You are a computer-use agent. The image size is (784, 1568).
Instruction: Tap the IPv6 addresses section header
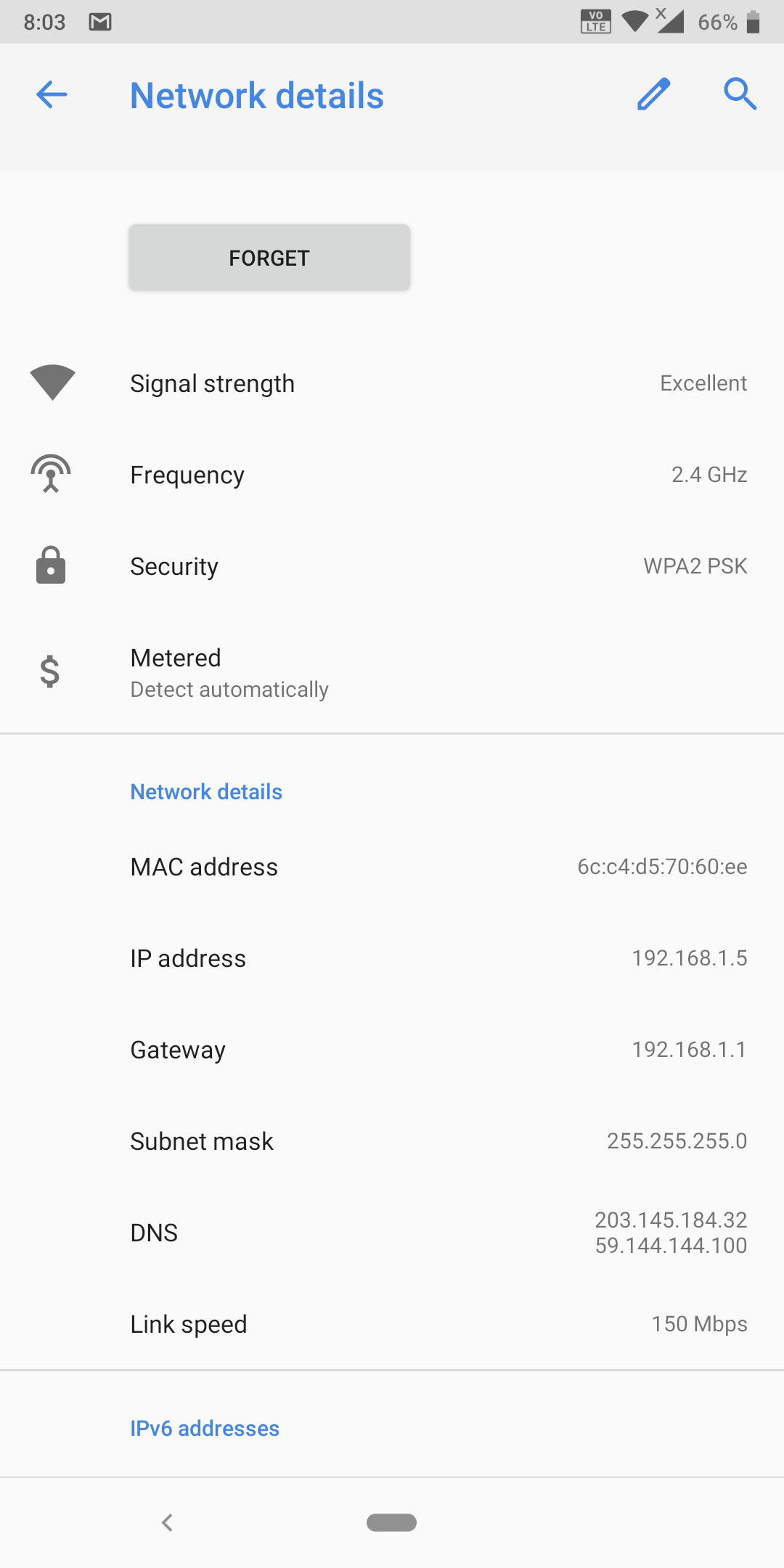pos(205,1429)
